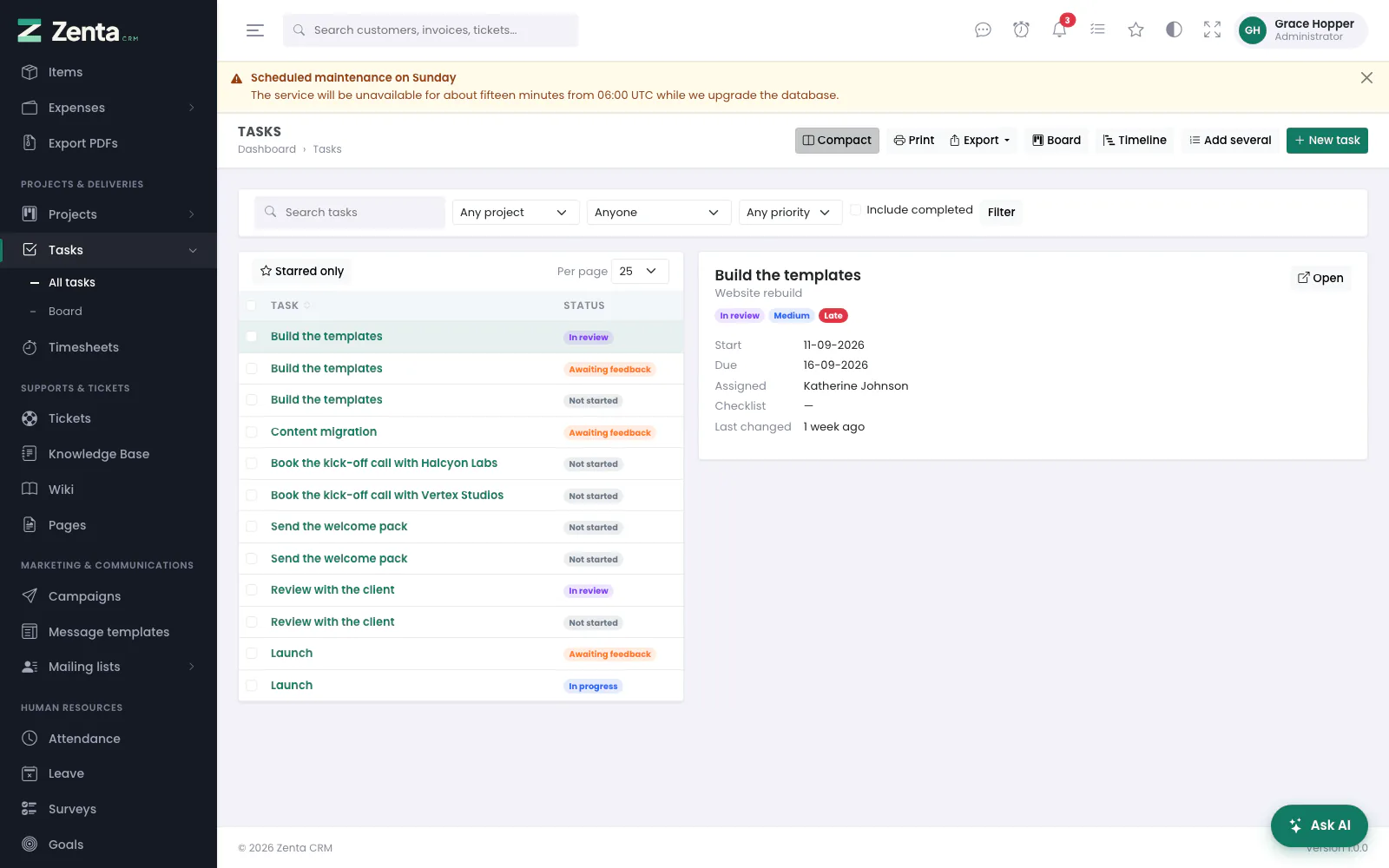Collapse the Tasks sidebar menu
This screenshot has height=868, width=1389.
point(109,250)
